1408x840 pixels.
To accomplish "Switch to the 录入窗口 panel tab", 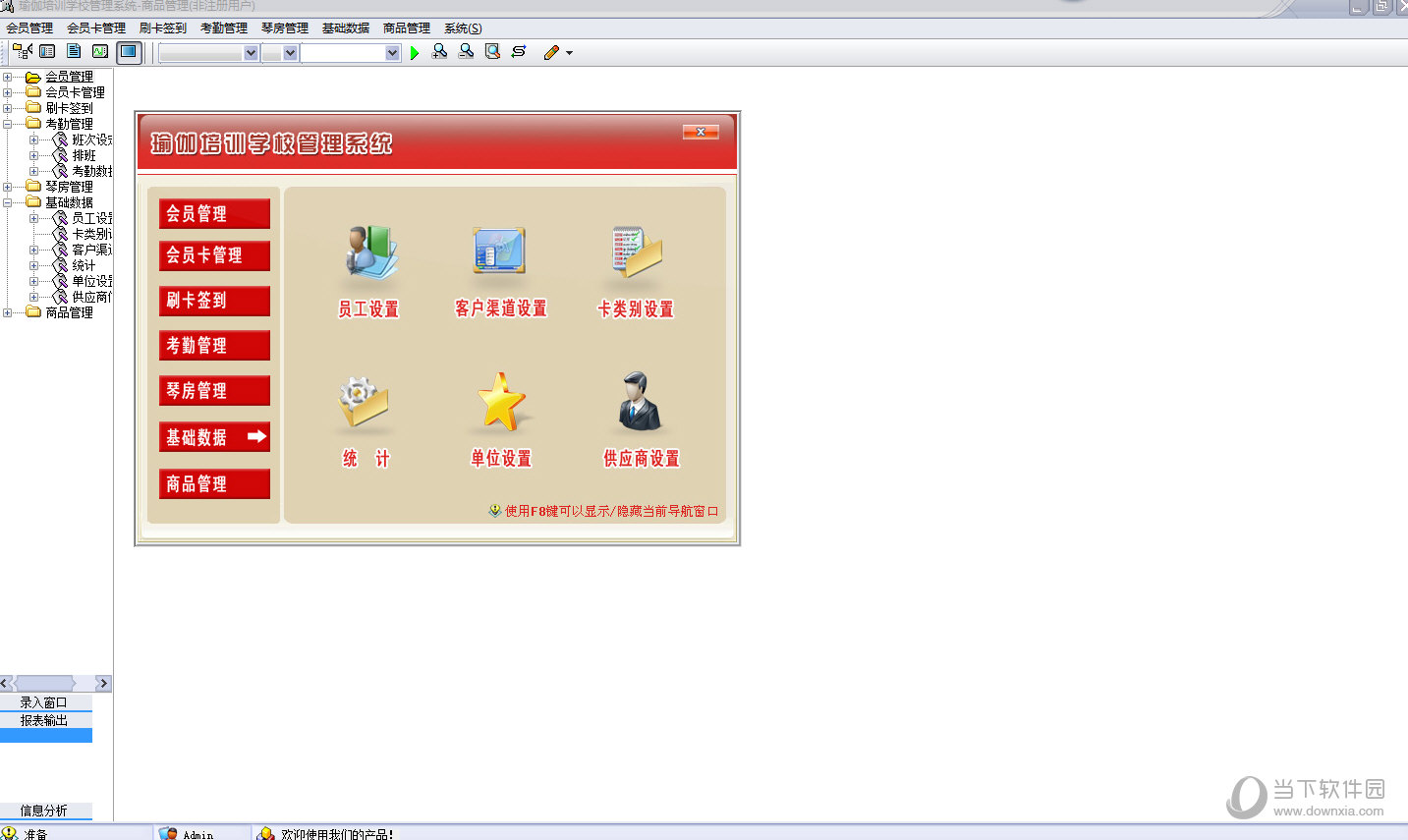I will pos(46,702).
